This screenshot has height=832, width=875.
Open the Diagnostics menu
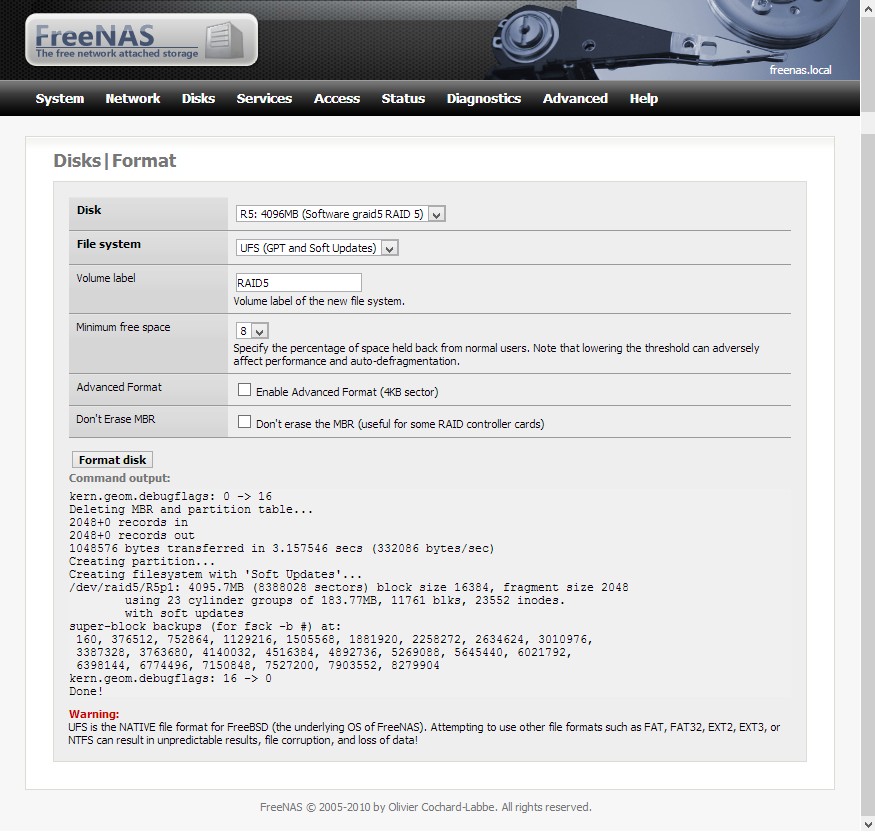pos(484,98)
